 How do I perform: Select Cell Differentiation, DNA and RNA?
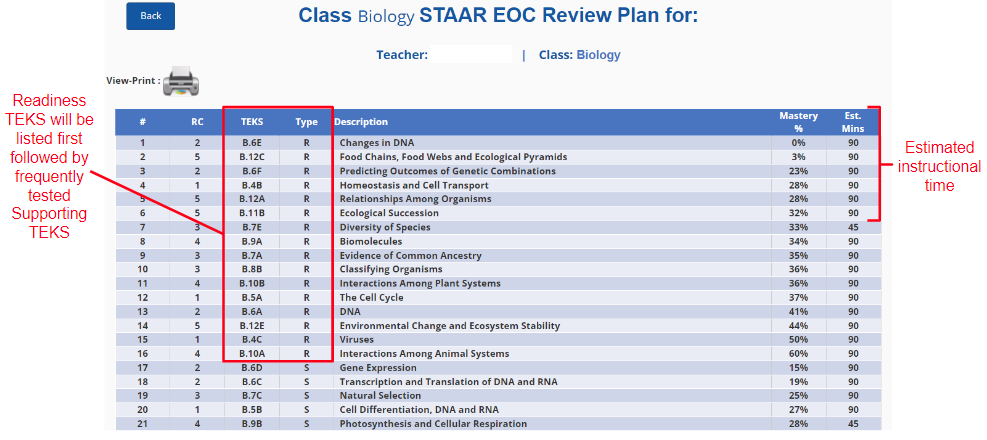tap(419, 410)
